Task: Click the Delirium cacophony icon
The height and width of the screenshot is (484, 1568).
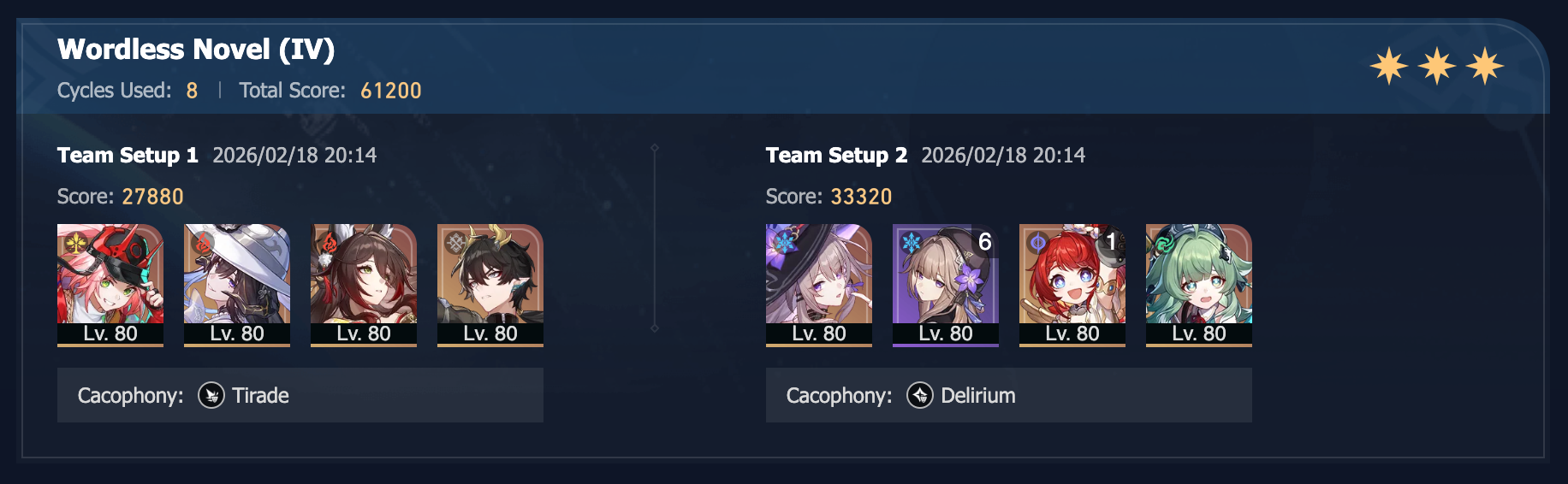Action: click(920, 395)
